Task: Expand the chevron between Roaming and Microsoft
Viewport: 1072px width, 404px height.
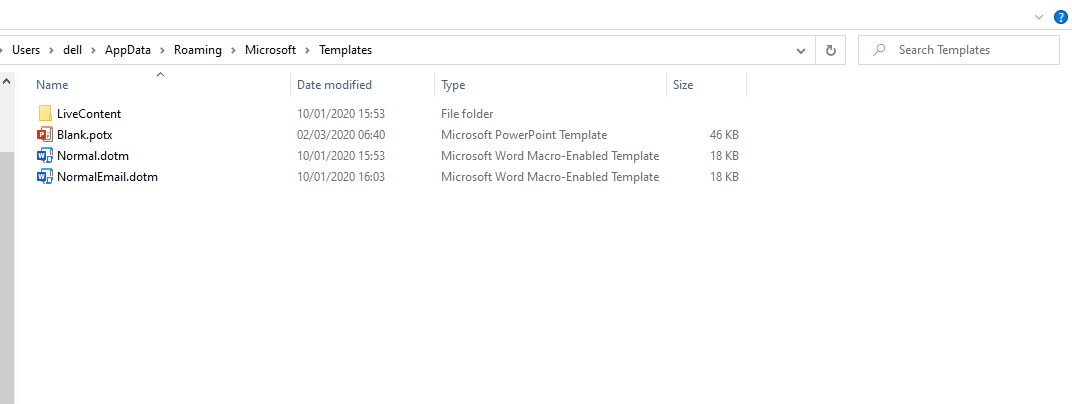Action: click(234, 50)
